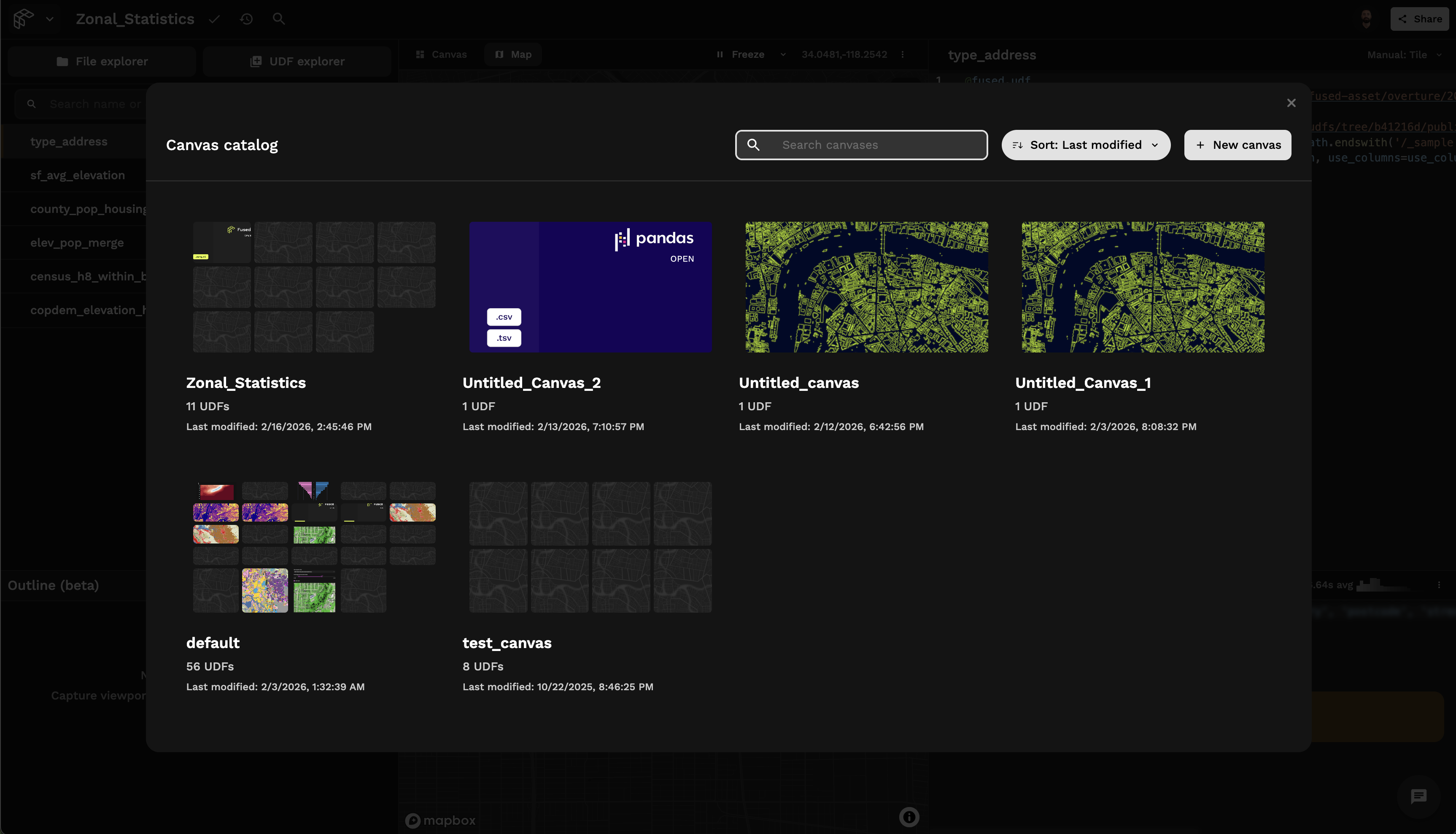
Task: Click the Fused logo icon
Action: point(24,18)
